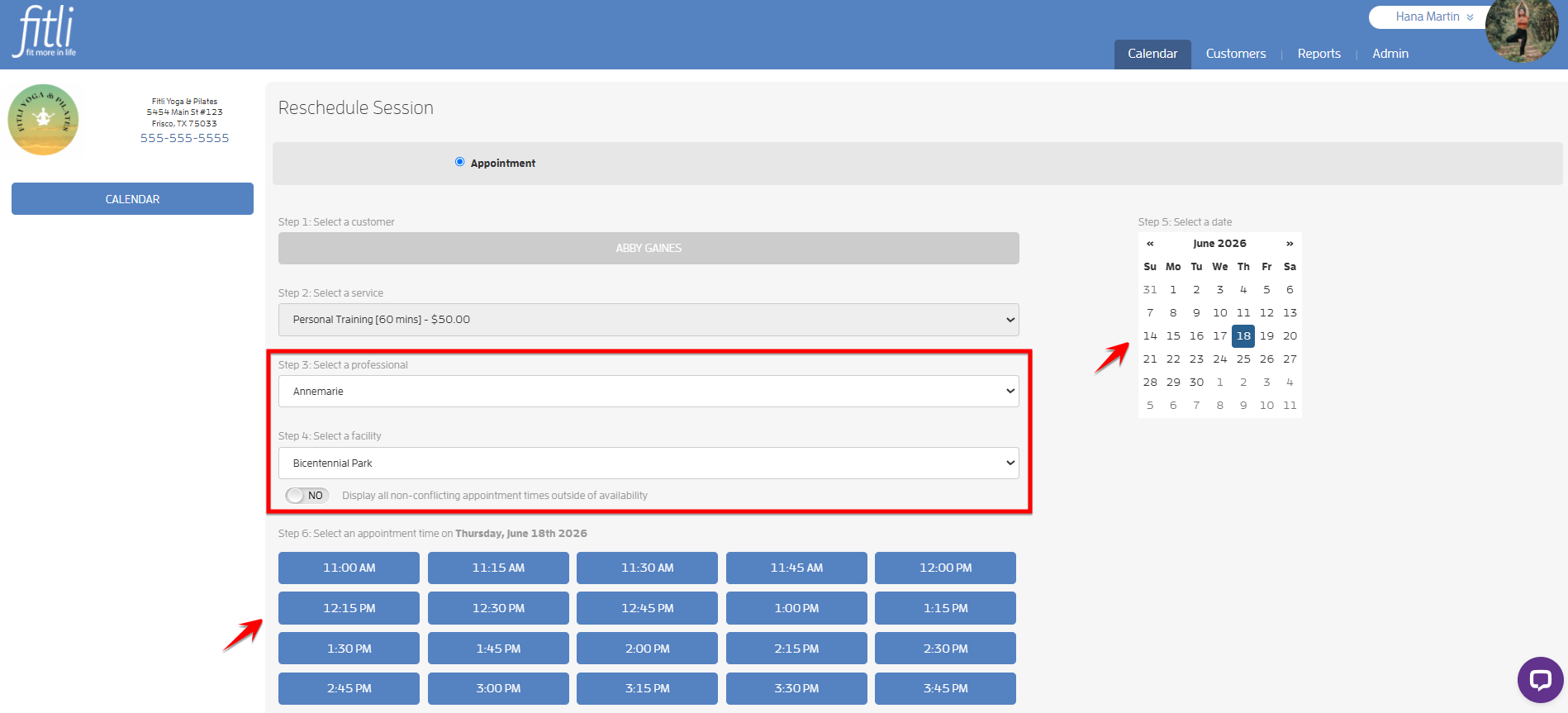The width and height of the screenshot is (1568, 713).
Task: Open the service dropdown showing Personal Training
Action: pos(649,320)
